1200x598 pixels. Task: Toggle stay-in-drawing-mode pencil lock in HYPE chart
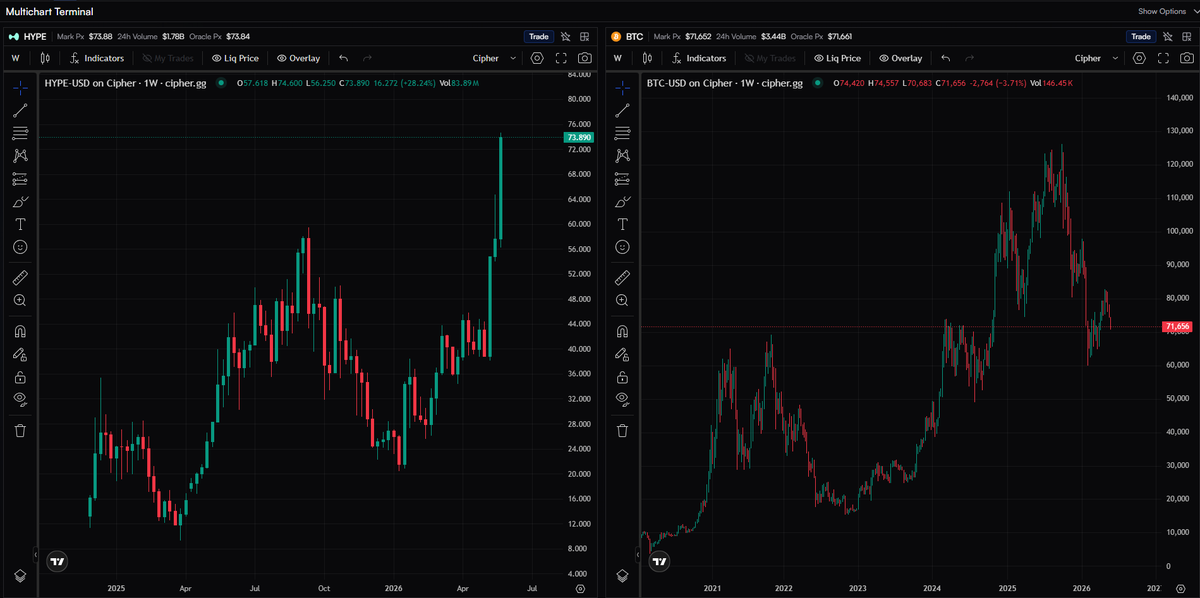[20, 354]
